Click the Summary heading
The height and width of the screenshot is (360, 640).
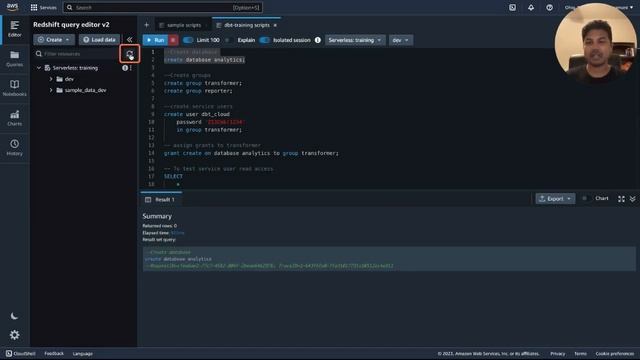(157, 216)
